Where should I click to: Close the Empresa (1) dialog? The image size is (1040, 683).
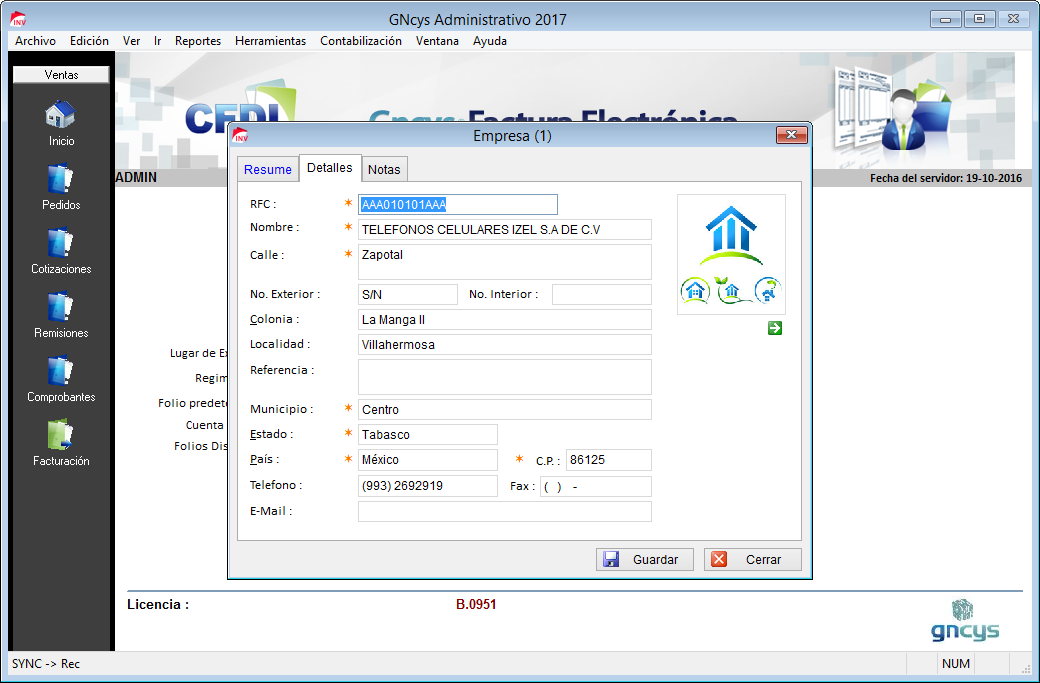(791, 135)
